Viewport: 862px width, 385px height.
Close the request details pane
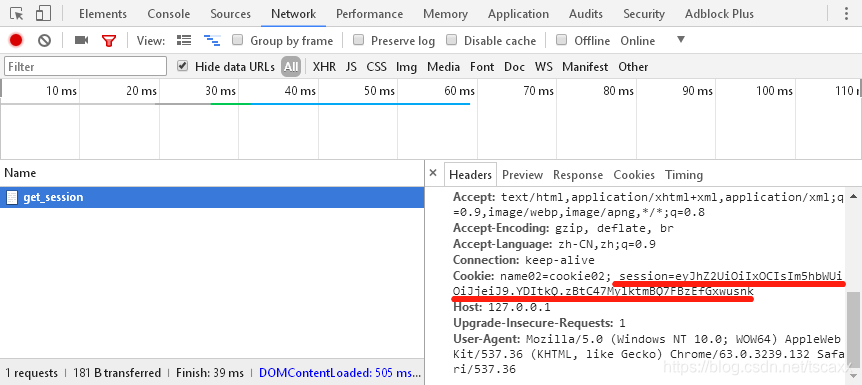[433, 173]
